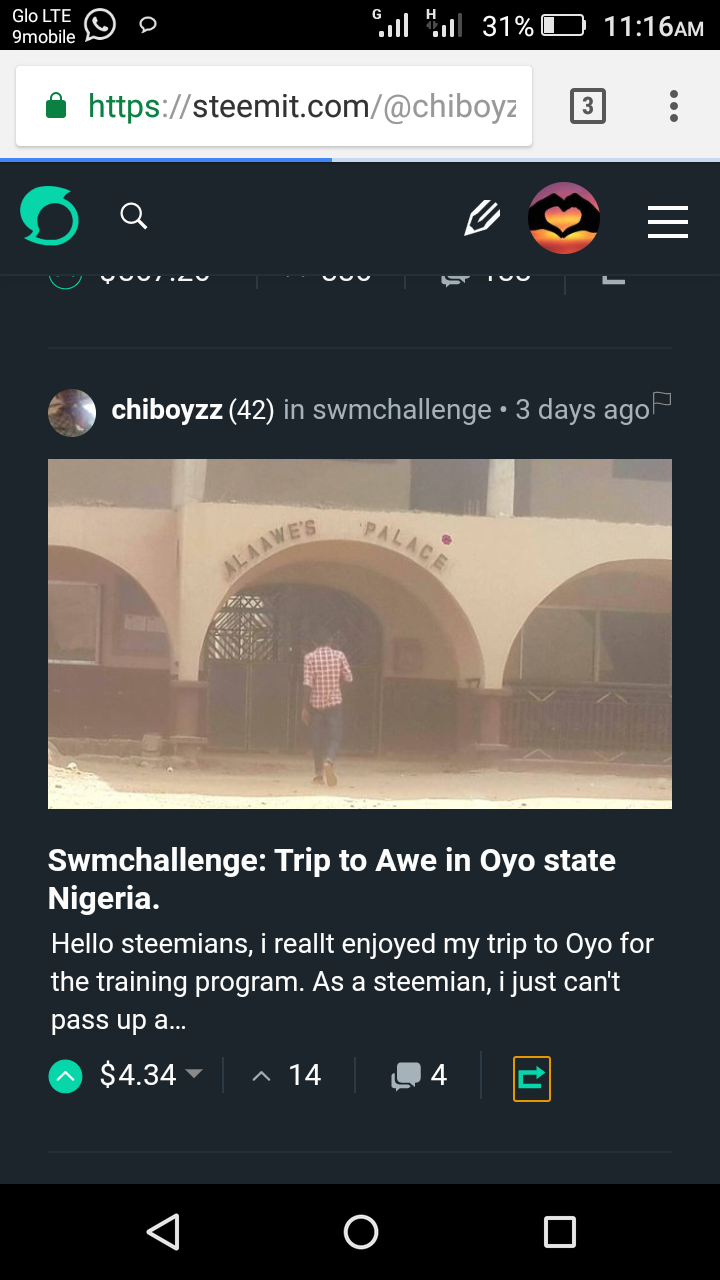
Task: Click chiboyzz small avatar picture
Action: pos(72,413)
